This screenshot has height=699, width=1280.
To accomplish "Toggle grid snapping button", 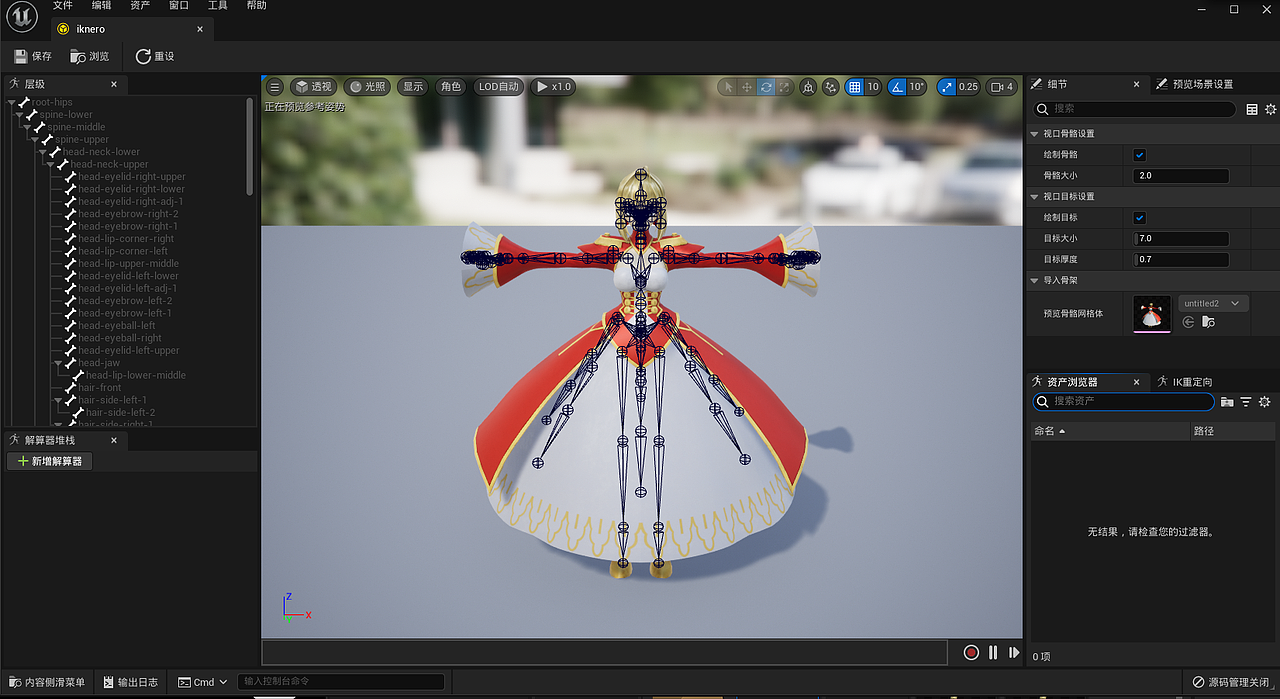I will point(854,87).
